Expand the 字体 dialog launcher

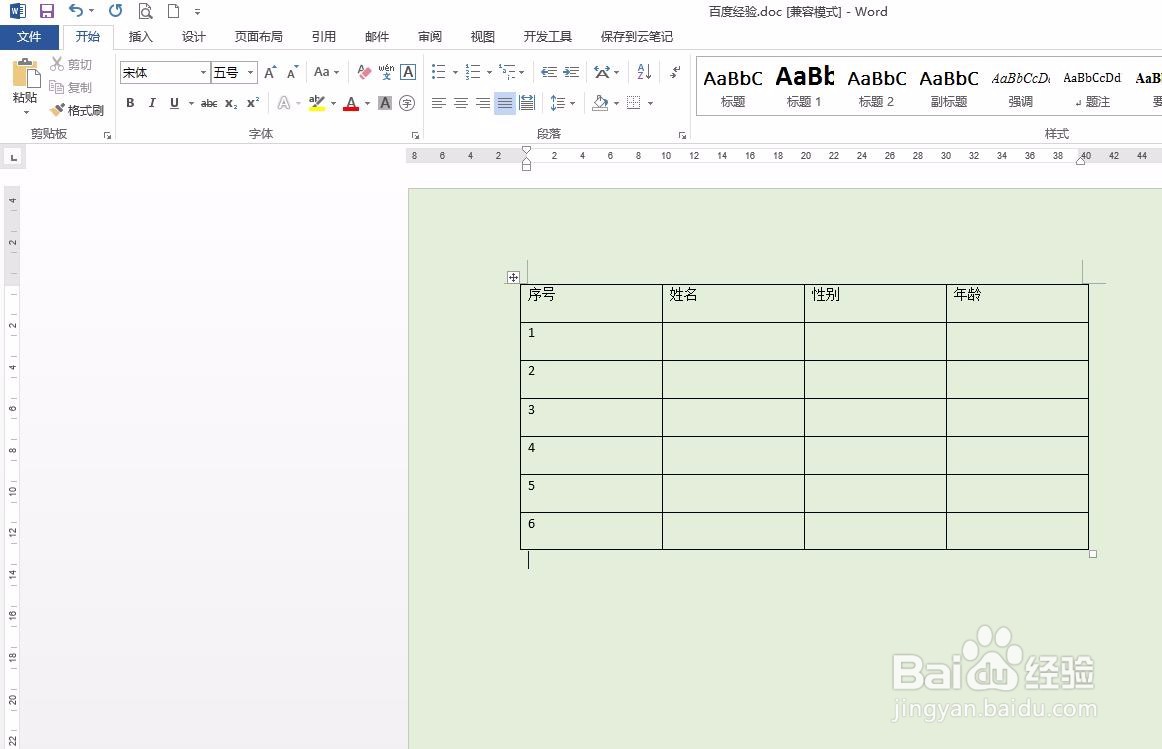coord(415,136)
